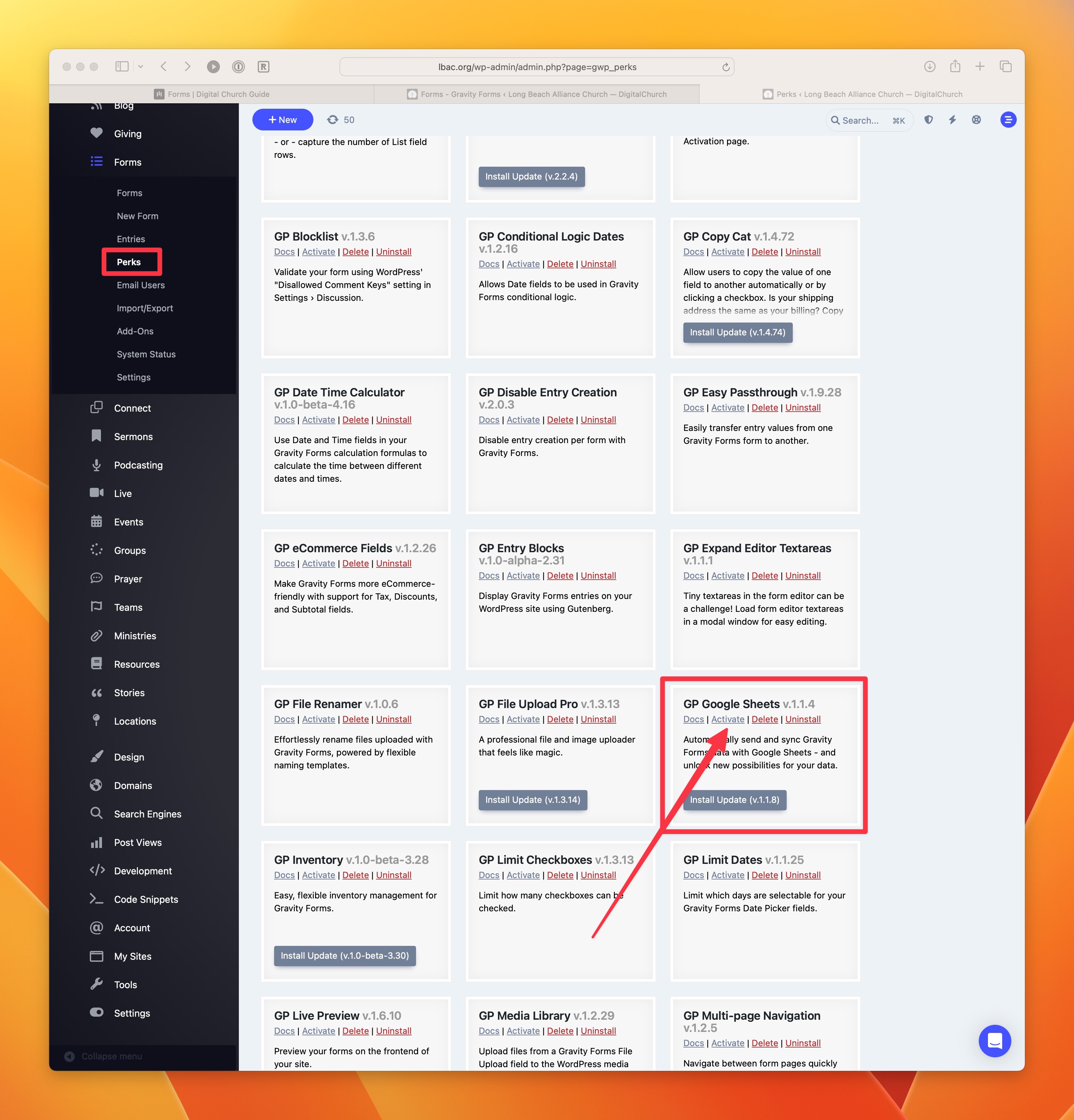Click the blue + New button
1074x1120 pixels.
[x=282, y=120]
